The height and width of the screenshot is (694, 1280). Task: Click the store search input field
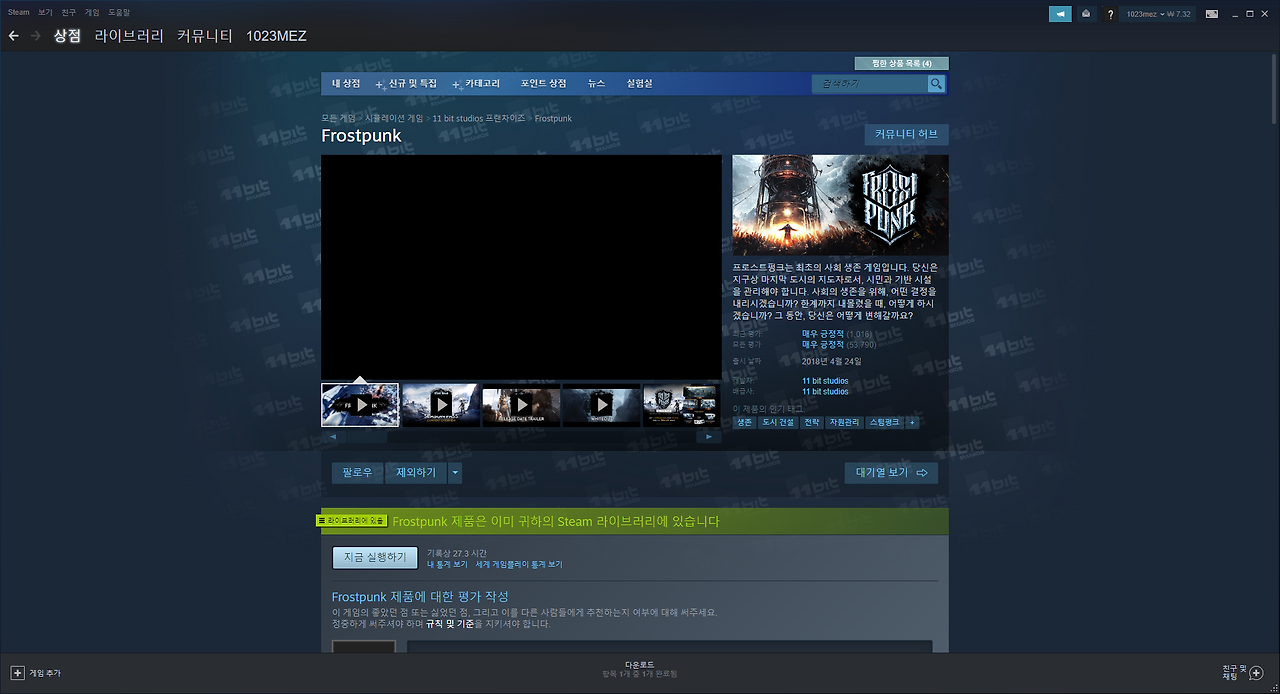[x=870, y=84]
